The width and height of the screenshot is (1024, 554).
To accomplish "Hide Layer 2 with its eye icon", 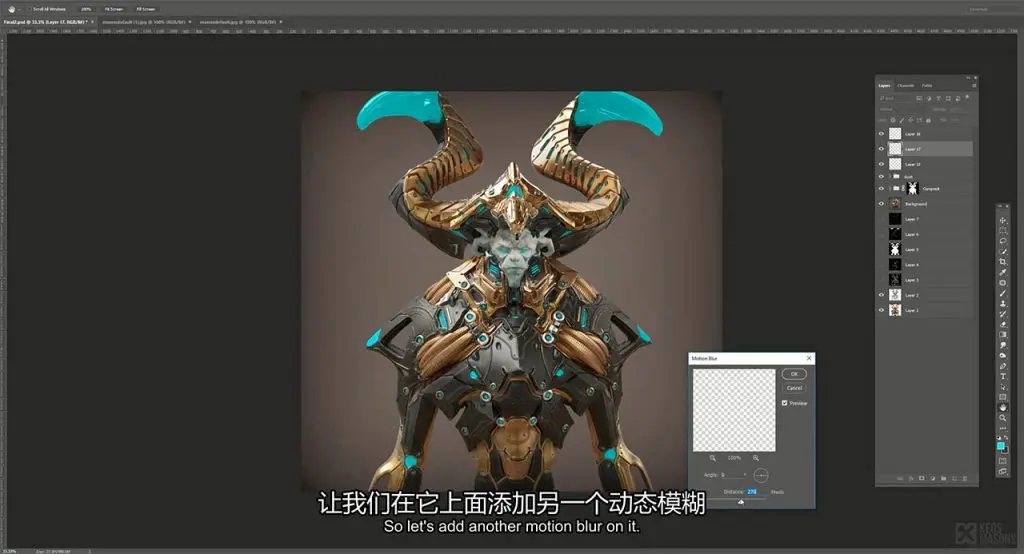I will tap(881, 295).
